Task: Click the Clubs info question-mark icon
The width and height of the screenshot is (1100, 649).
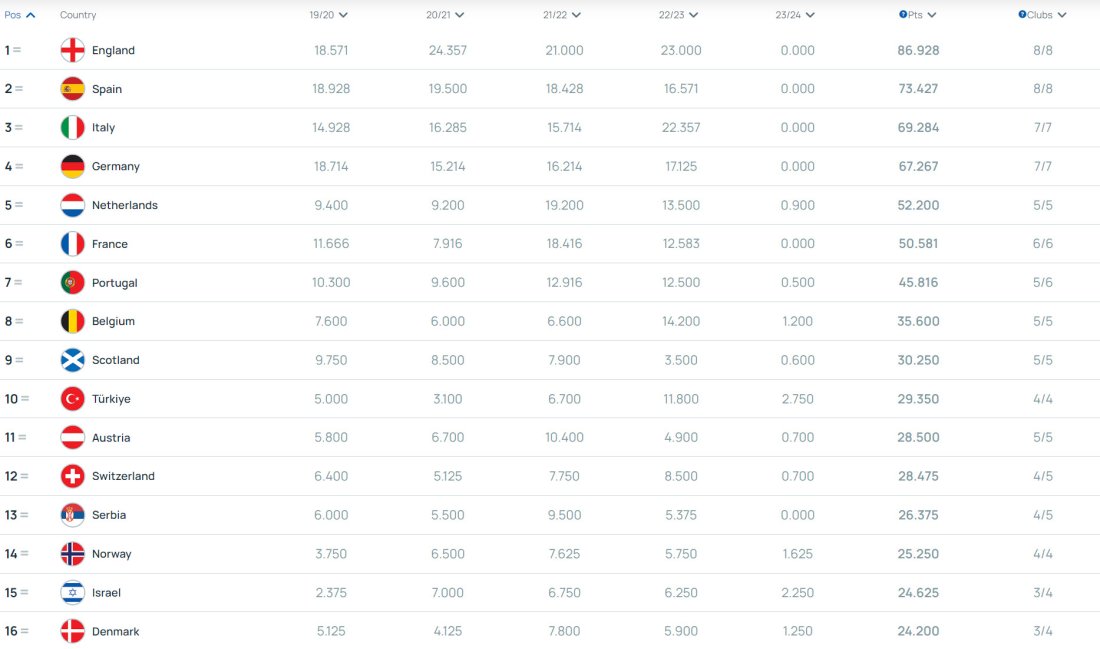Action: coord(1022,15)
